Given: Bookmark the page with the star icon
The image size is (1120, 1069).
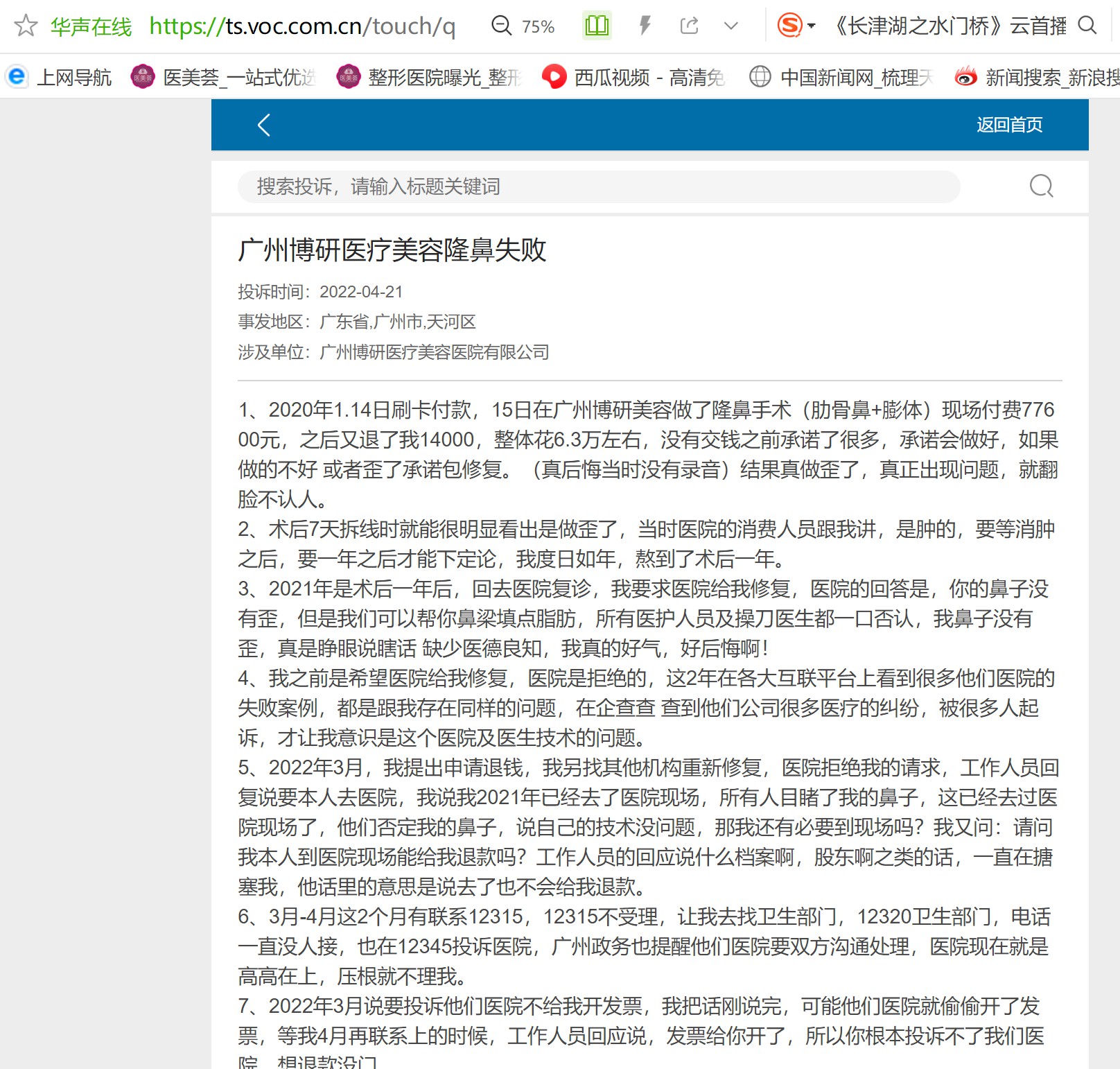Looking at the screenshot, I should (x=26, y=26).
